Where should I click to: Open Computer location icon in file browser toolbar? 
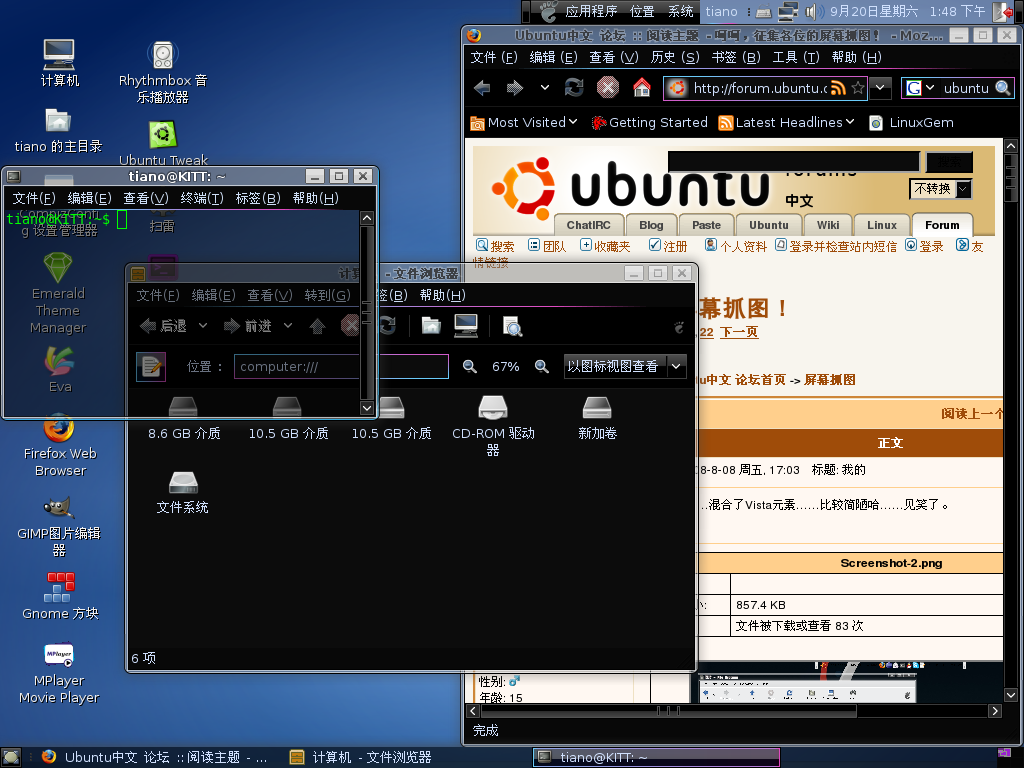[466, 326]
